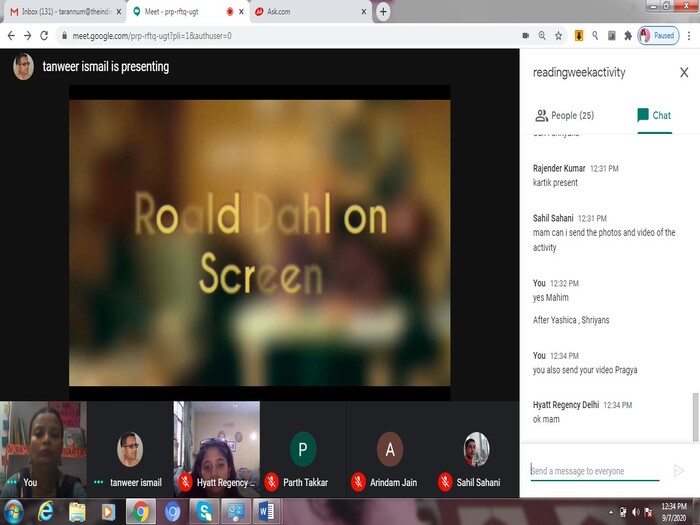
Task: Select the Hyatt Regency participant video tile
Action: tap(217, 449)
